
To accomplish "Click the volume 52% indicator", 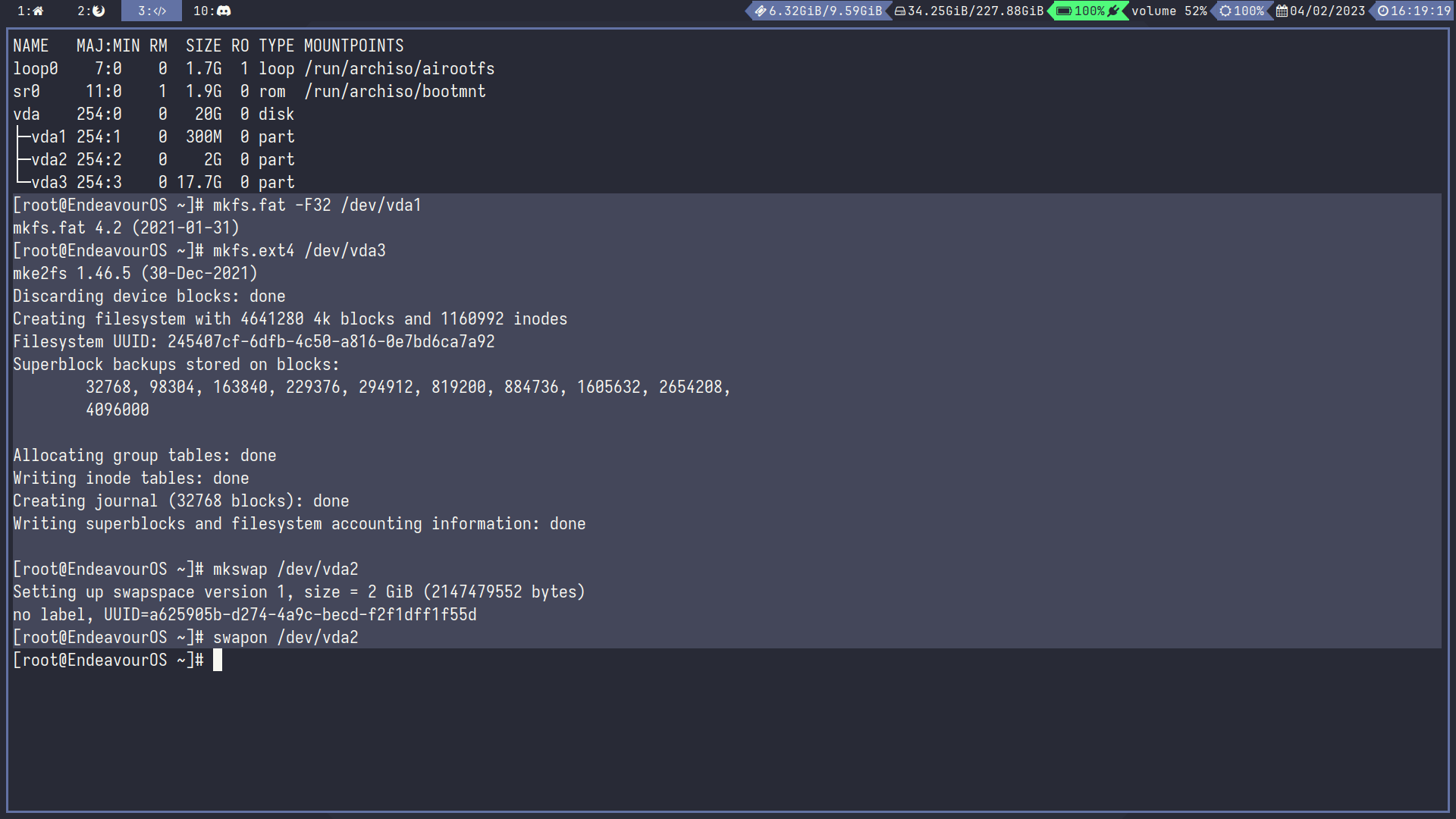I will tap(1169, 11).
